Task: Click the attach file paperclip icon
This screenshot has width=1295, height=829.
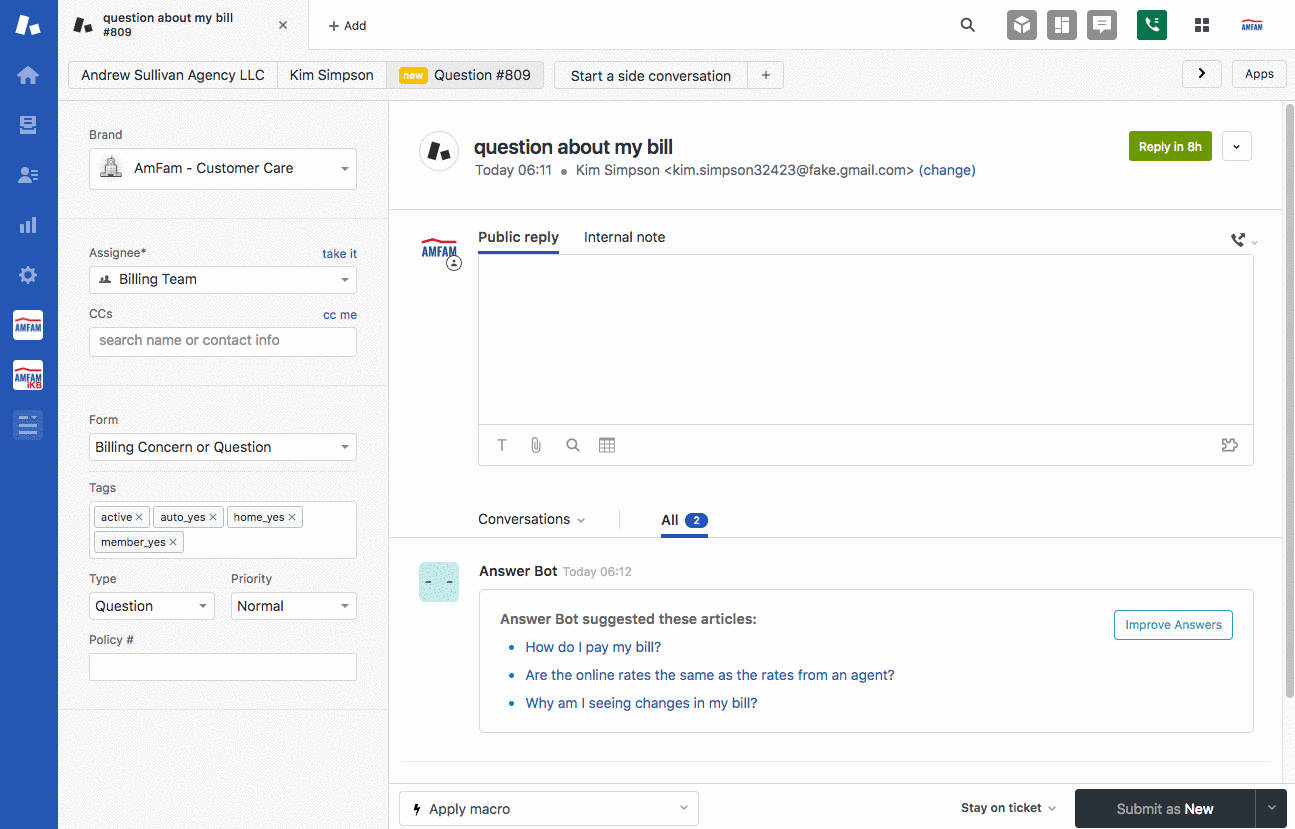Action: pyautogui.click(x=536, y=445)
